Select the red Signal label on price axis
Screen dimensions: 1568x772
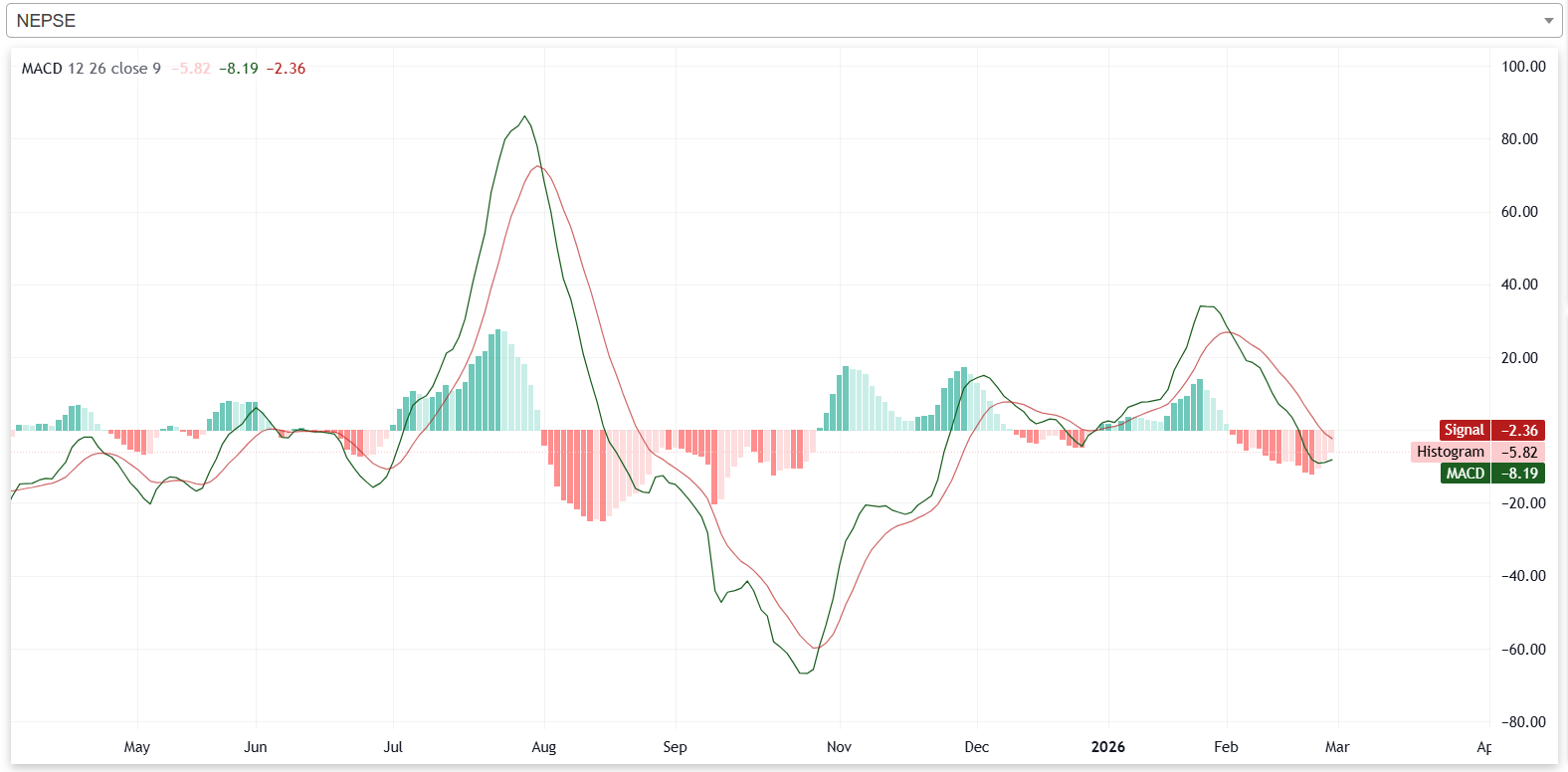click(x=1464, y=430)
